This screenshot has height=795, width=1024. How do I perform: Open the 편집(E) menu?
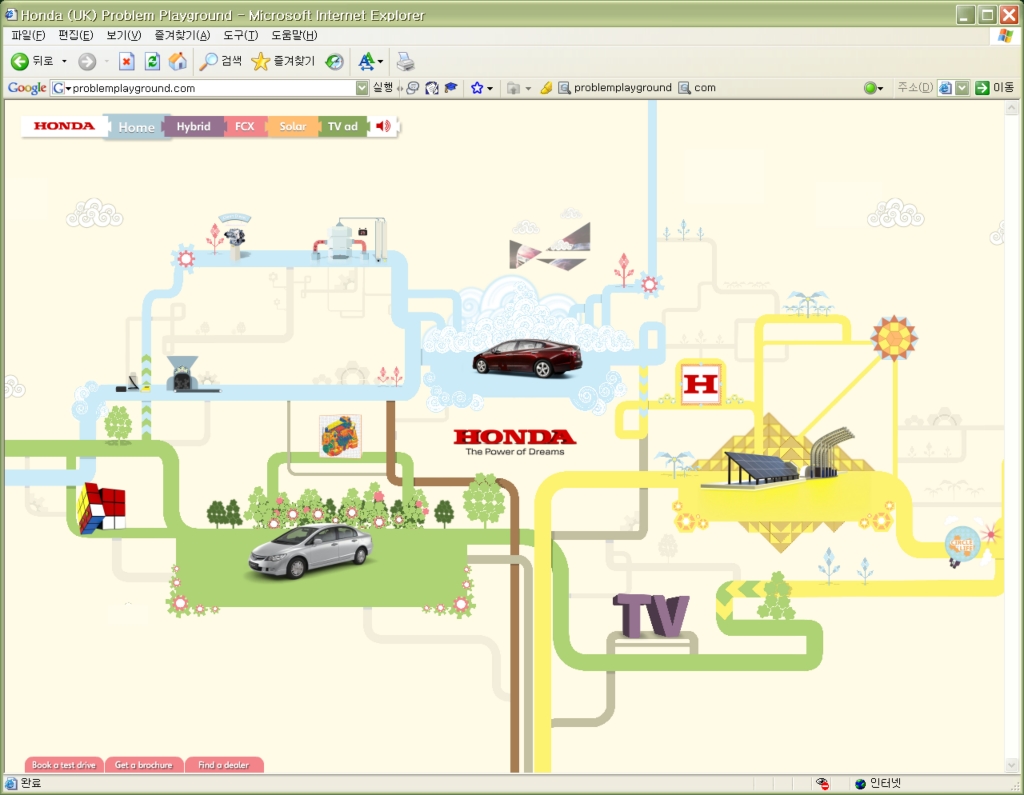[x=75, y=35]
